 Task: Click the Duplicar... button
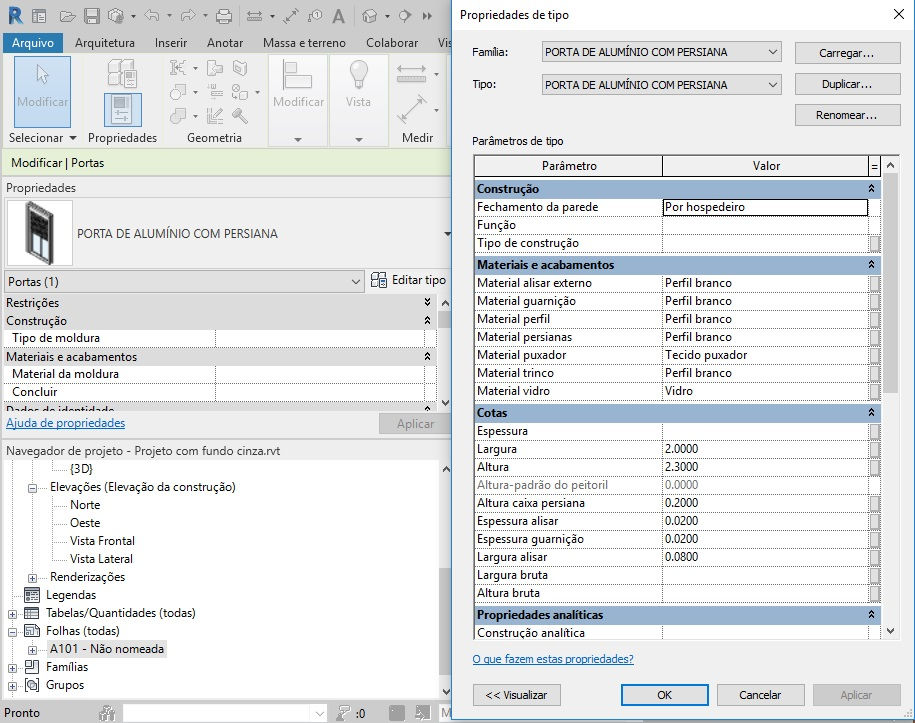(x=847, y=84)
